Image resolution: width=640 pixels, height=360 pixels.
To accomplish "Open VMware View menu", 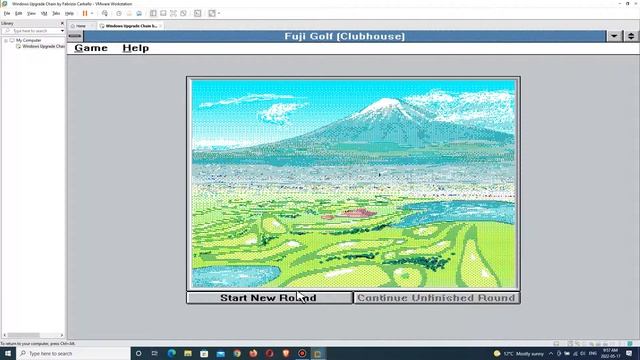I will (31, 13).
